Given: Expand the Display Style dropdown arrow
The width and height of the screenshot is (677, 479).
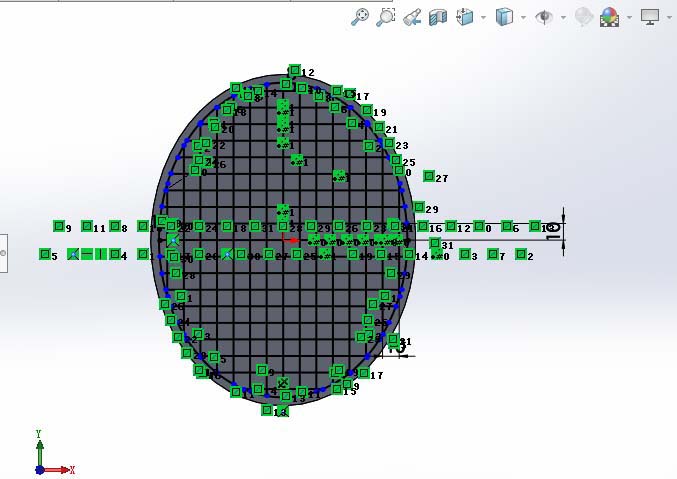Looking at the screenshot, I should pos(523,18).
